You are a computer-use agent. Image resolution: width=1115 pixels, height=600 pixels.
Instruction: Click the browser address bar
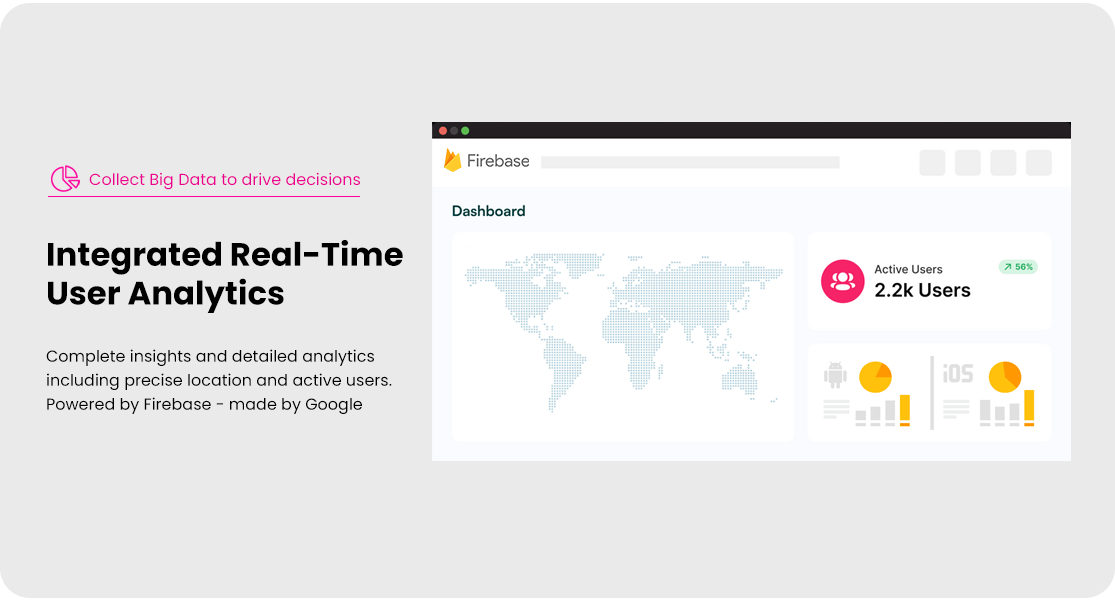click(x=690, y=161)
